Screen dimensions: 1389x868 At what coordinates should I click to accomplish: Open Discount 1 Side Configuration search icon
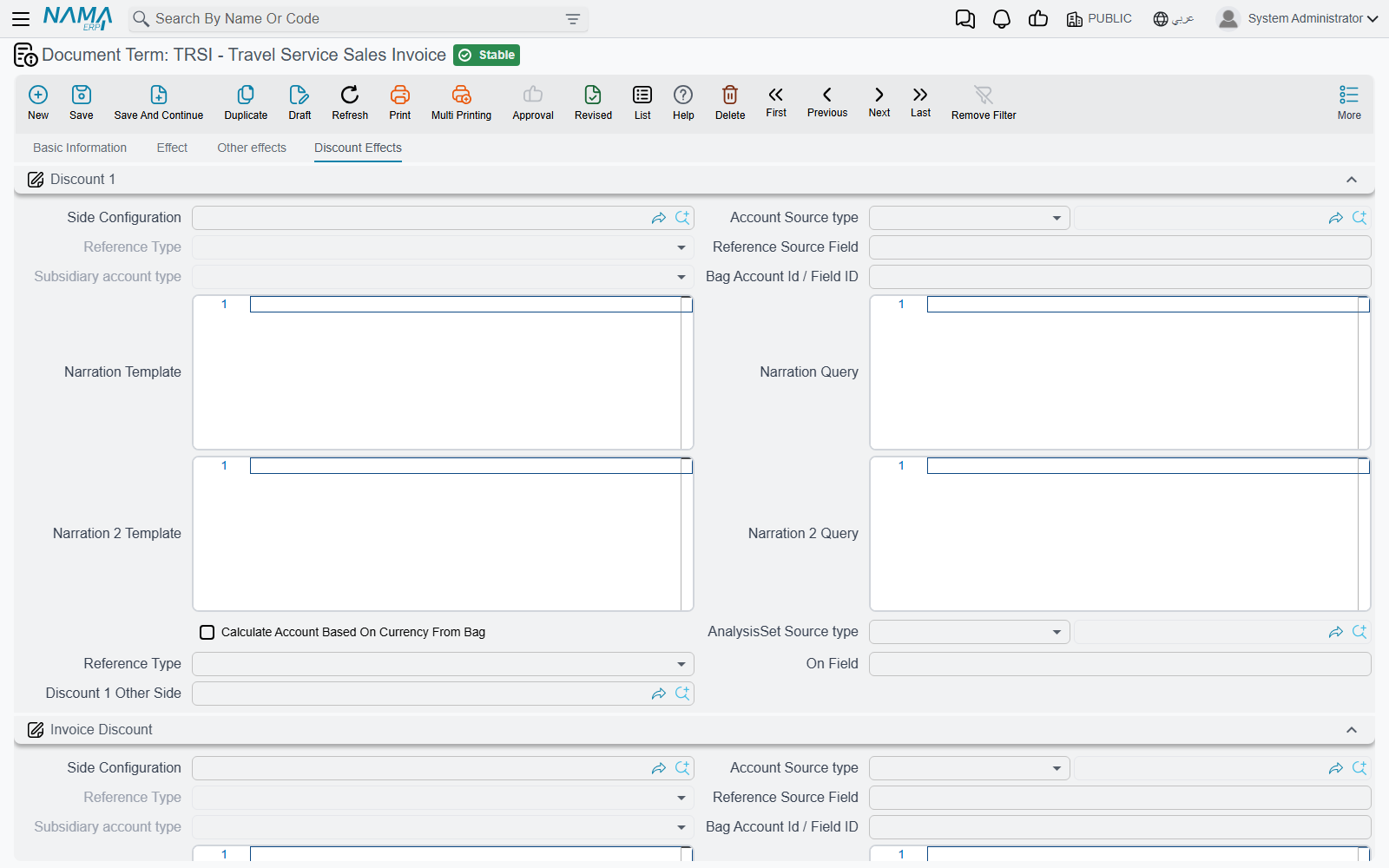click(682, 218)
